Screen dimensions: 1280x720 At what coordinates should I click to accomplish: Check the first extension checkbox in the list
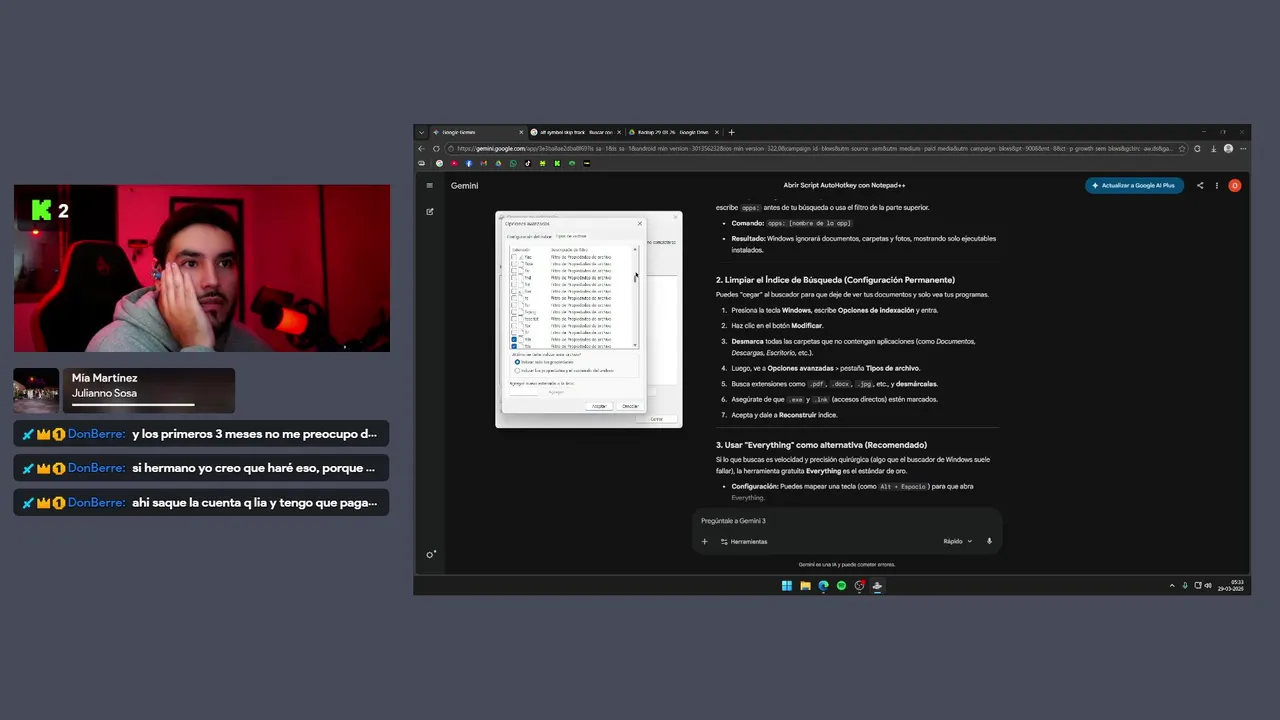point(514,257)
